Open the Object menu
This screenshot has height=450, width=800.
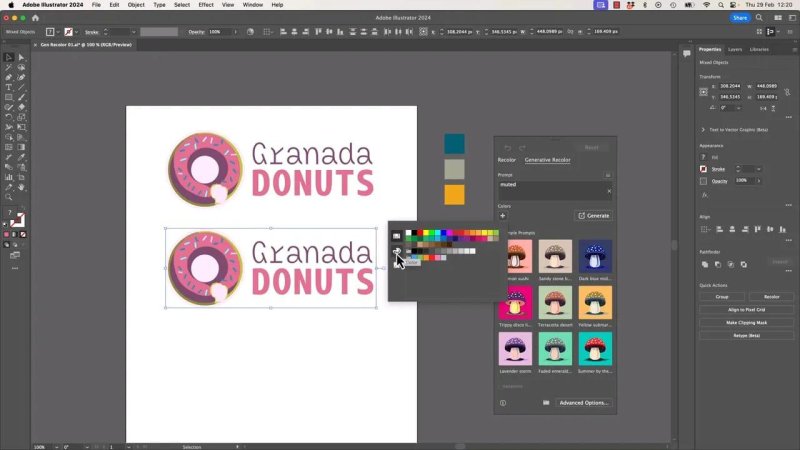tap(136, 5)
